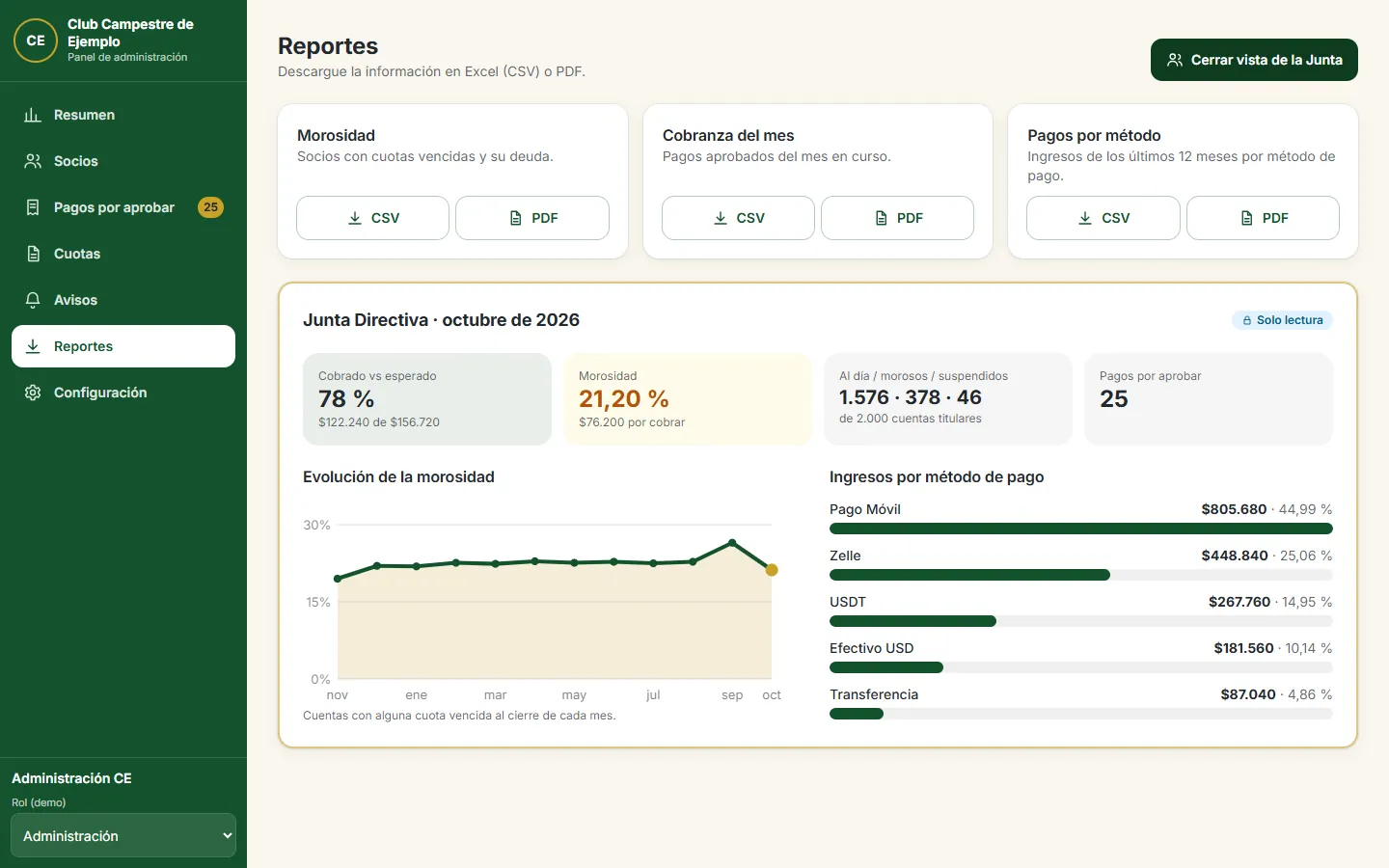
Task: Export Cobranza del mes as CSV
Action: [x=738, y=218]
